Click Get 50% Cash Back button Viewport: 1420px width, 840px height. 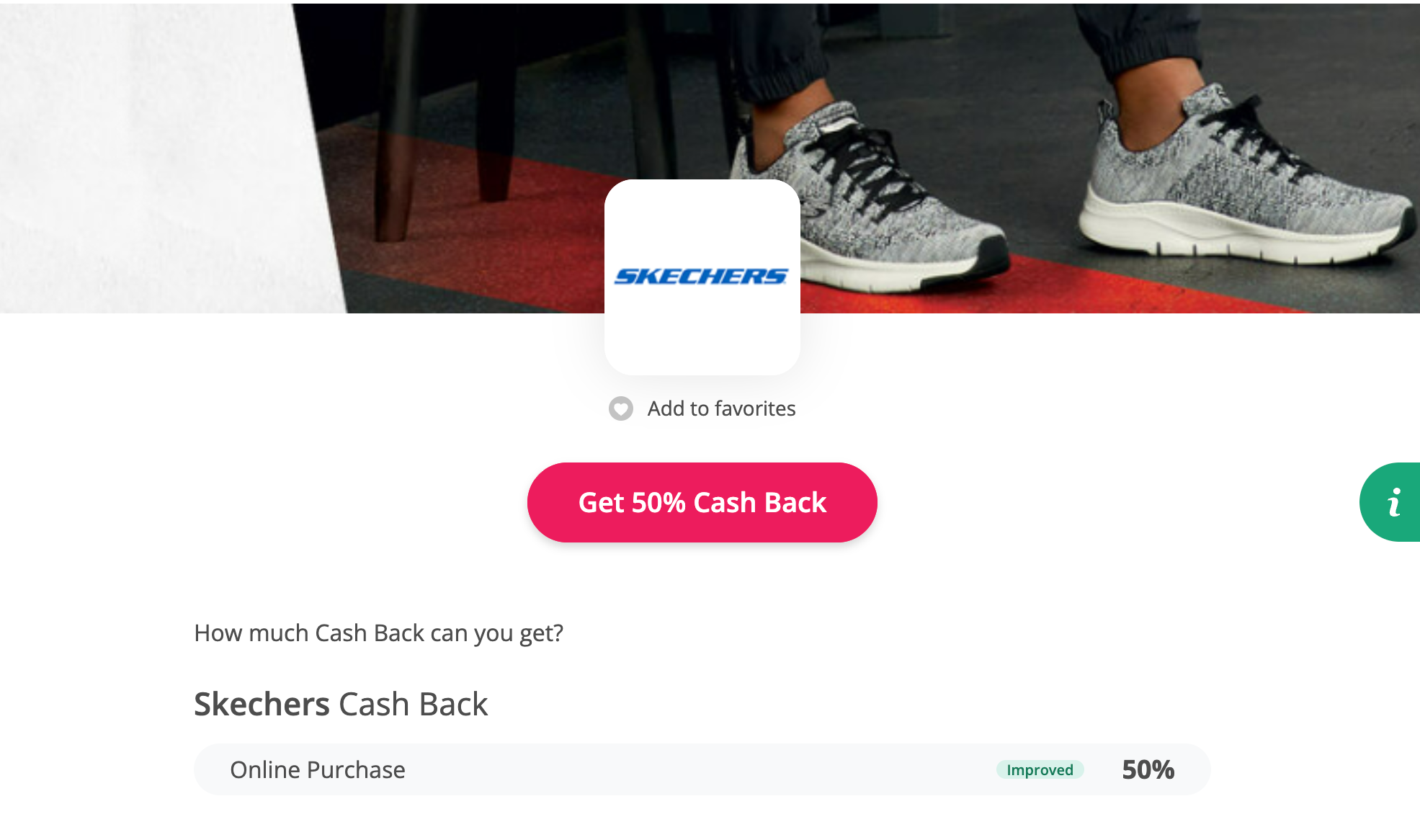click(x=702, y=502)
